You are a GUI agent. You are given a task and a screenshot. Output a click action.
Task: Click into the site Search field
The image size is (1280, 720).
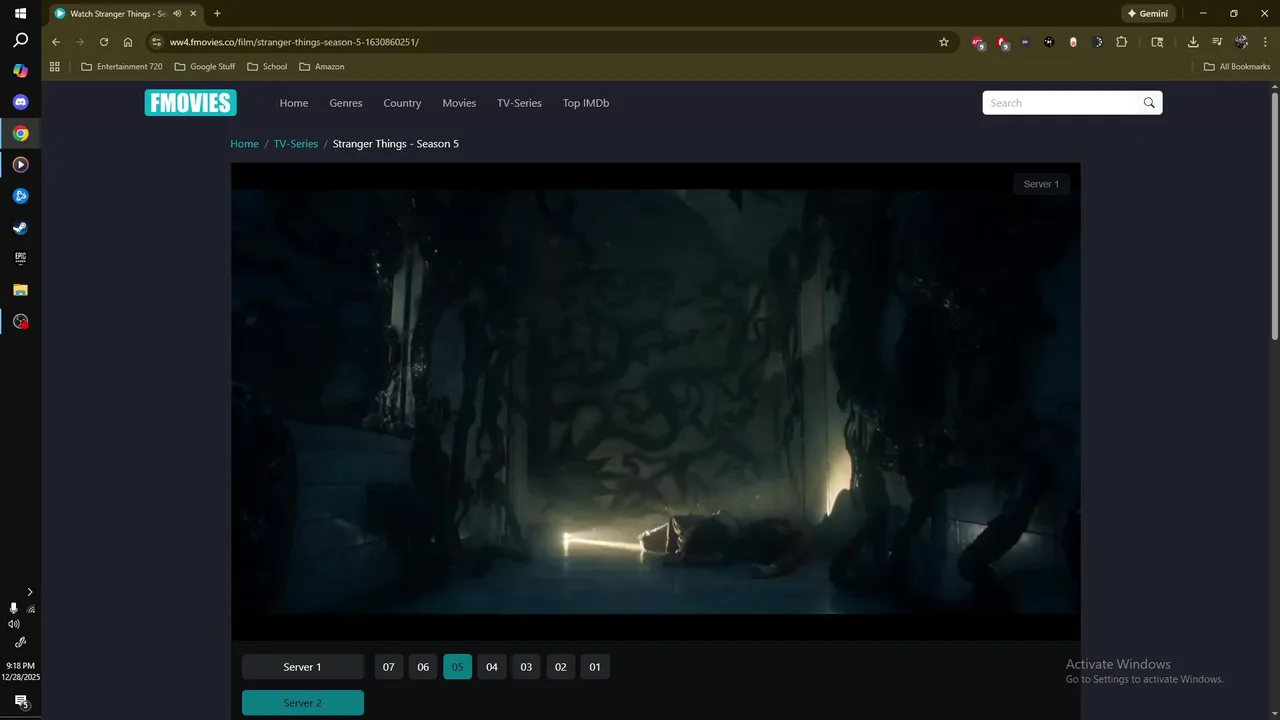(1062, 103)
